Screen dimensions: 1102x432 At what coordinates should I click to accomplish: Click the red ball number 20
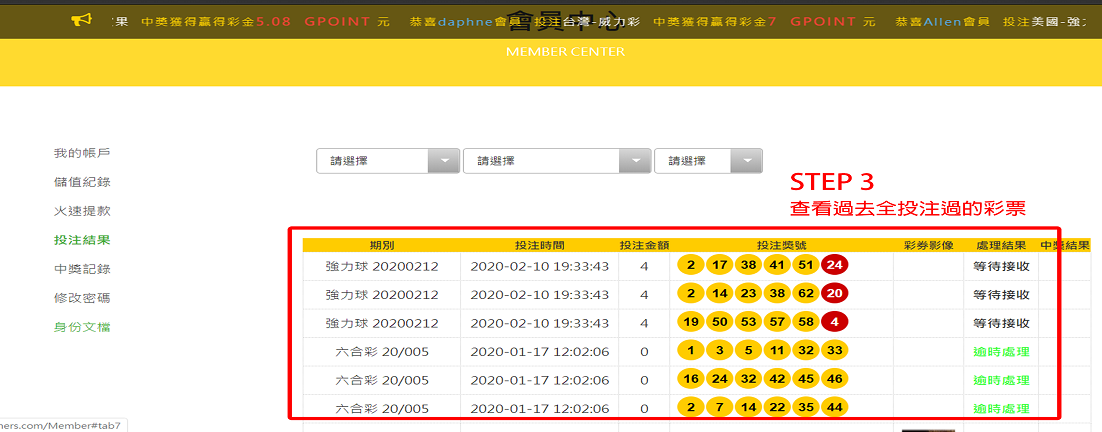pyautogui.click(x=834, y=295)
